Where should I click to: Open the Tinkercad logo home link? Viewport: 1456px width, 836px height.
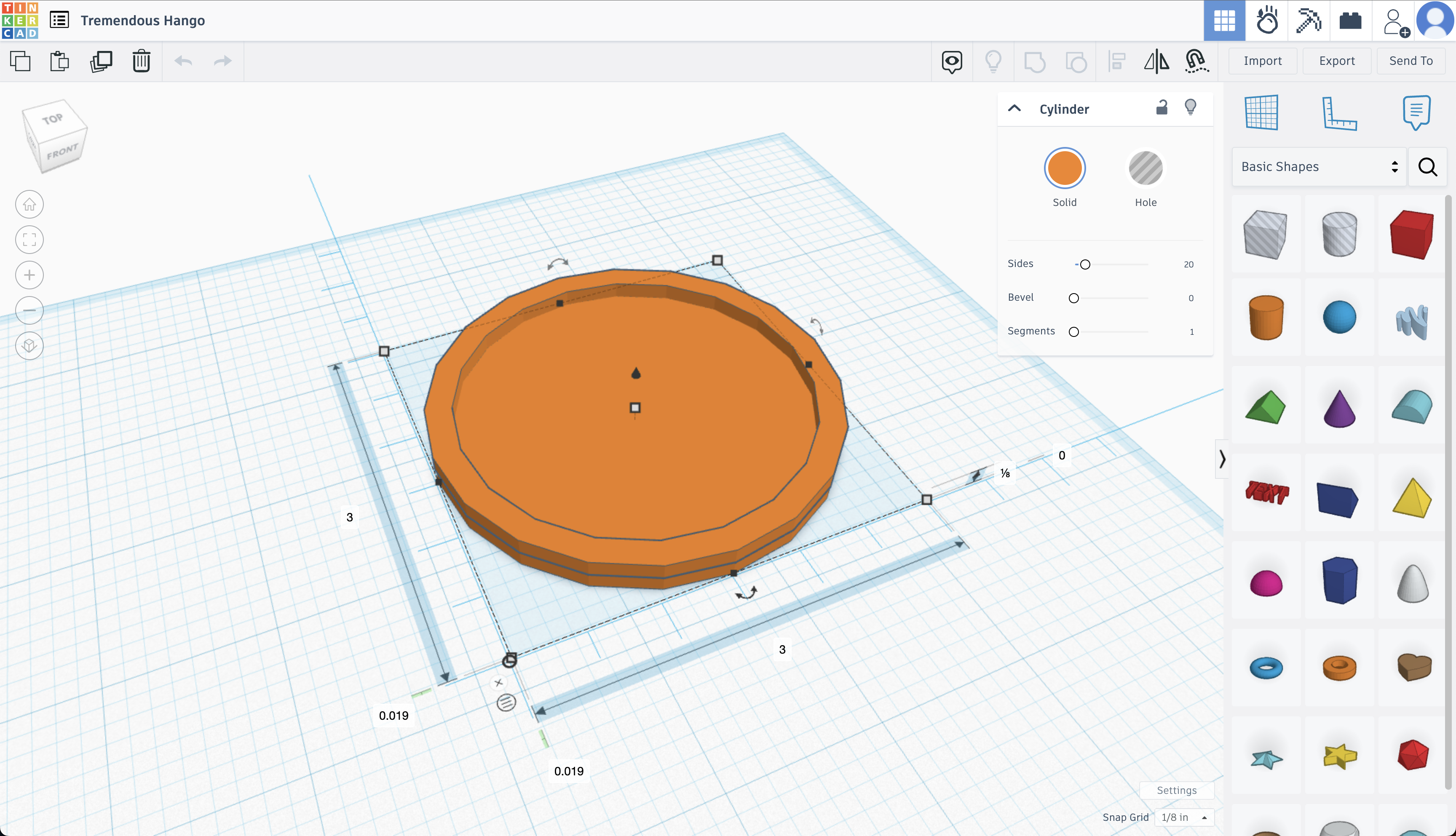(x=20, y=20)
